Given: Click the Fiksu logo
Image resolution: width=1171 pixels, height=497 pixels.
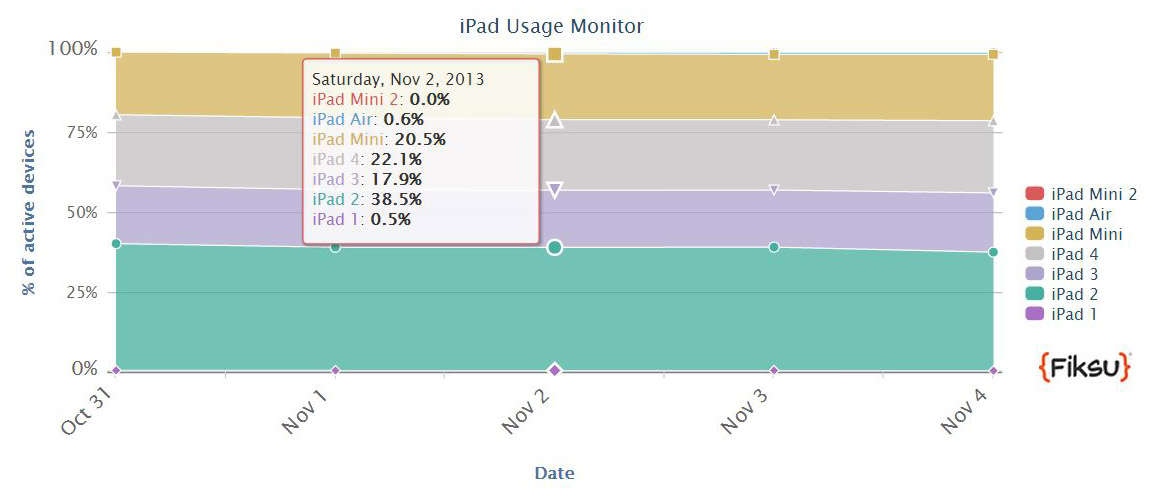Looking at the screenshot, I should pos(1084,367).
